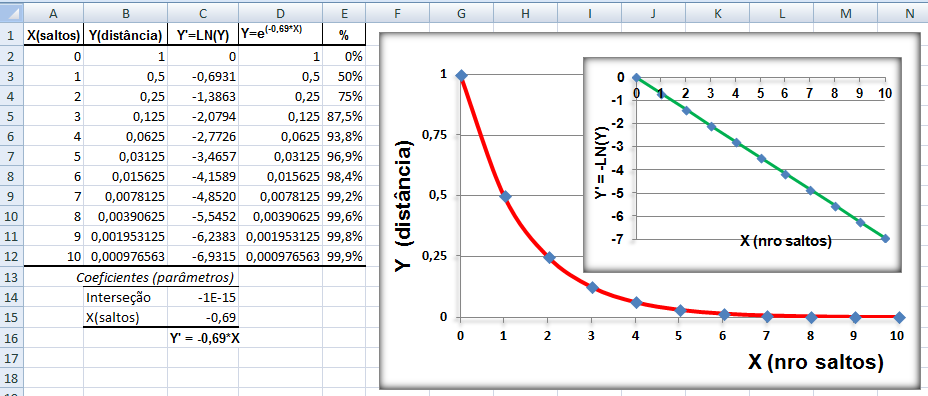The image size is (928, 396).
Task: Select the green trend line in inset chart
Action: click(749, 150)
